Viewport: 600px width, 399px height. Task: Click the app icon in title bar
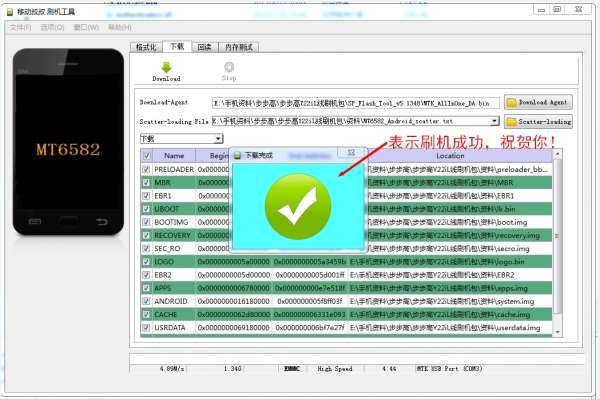(x=10, y=12)
